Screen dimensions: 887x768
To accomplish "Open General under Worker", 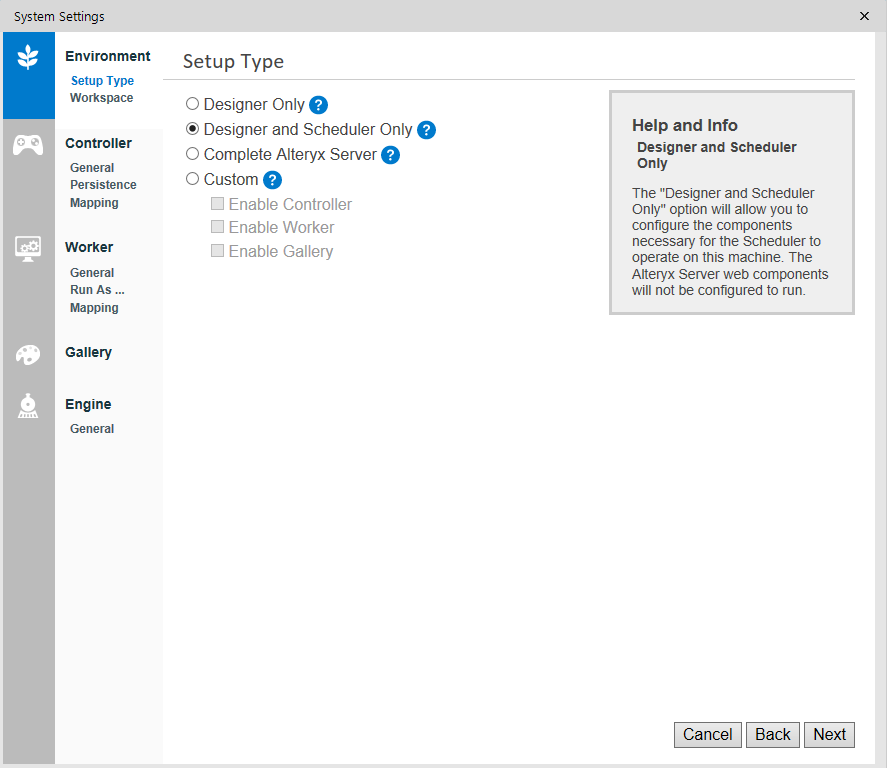I will [92, 273].
